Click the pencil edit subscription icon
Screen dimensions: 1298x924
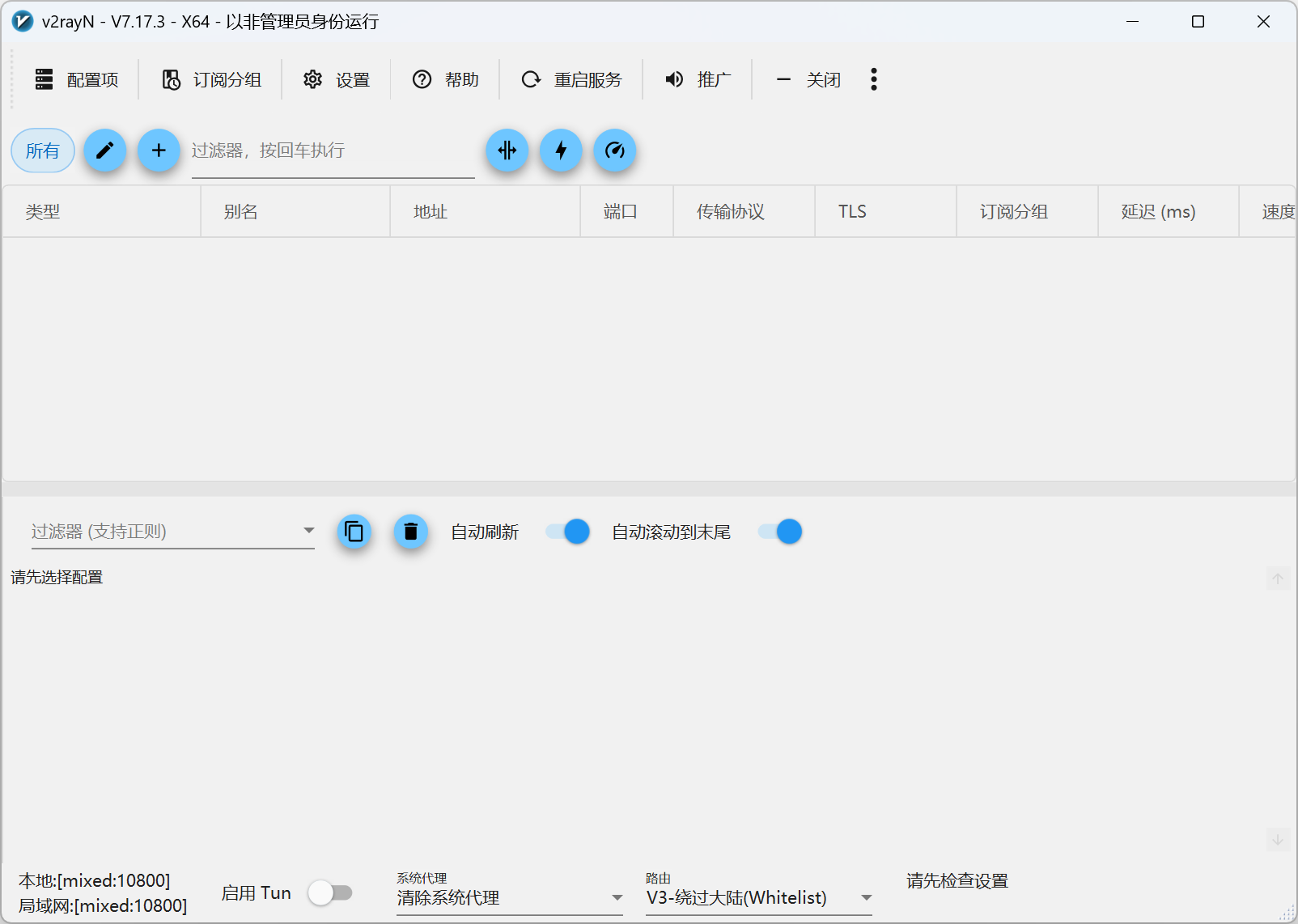(105, 150)
